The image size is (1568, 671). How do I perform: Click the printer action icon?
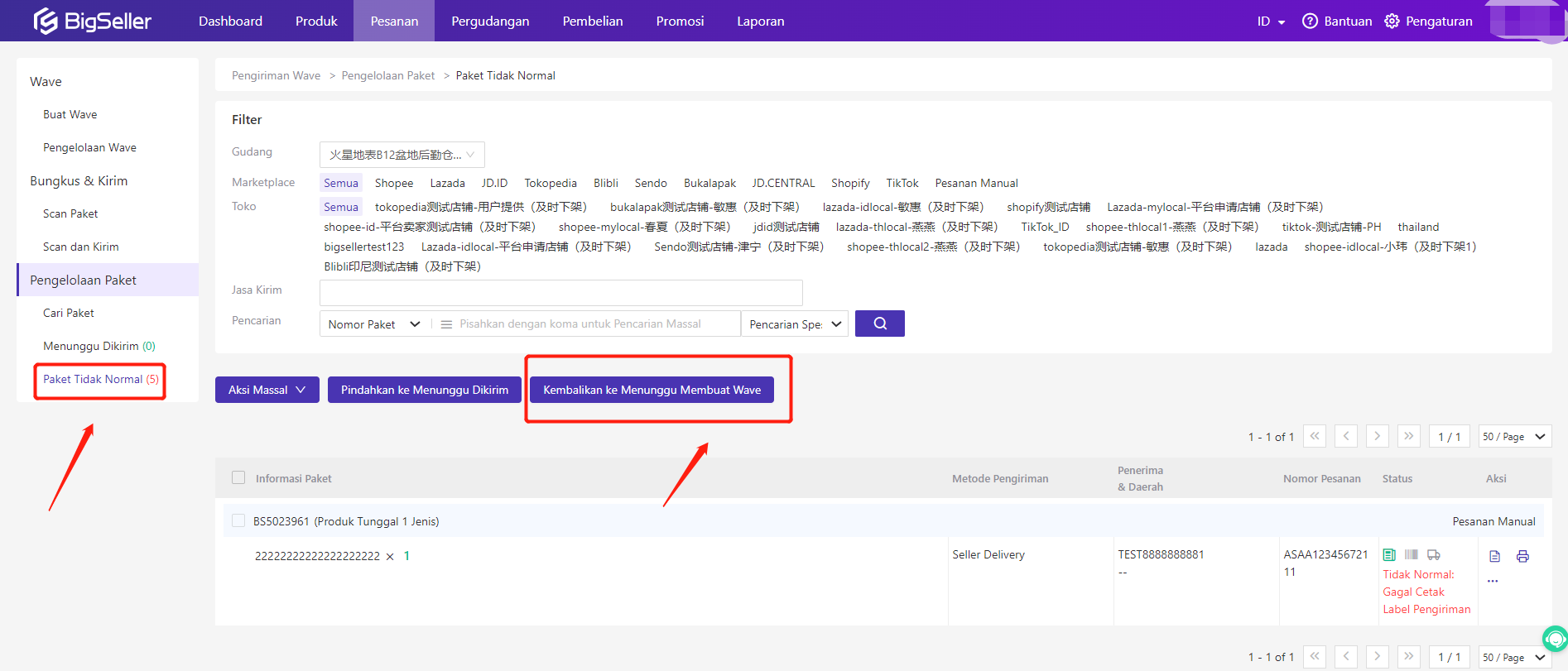(x=1522, y=556)
